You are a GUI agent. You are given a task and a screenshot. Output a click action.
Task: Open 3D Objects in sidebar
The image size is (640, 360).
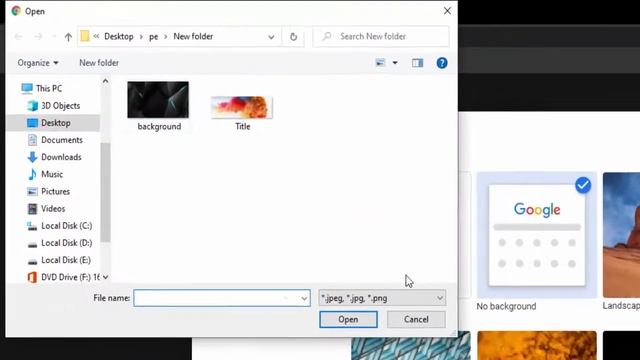[x=60, y=106]
